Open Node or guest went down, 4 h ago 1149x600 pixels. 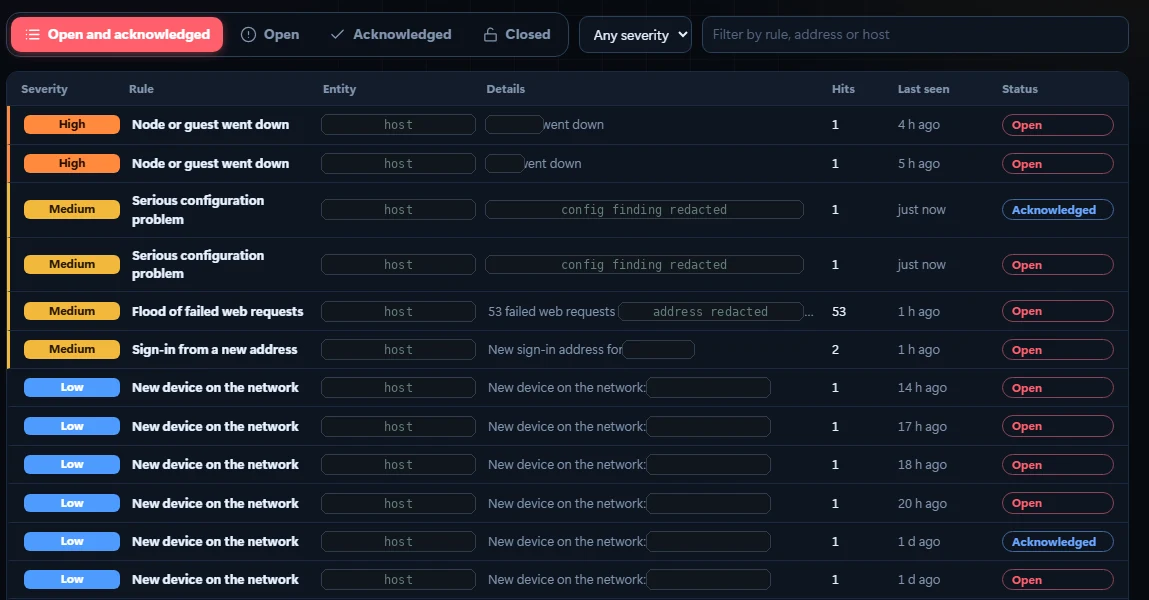tap(210, 125)
